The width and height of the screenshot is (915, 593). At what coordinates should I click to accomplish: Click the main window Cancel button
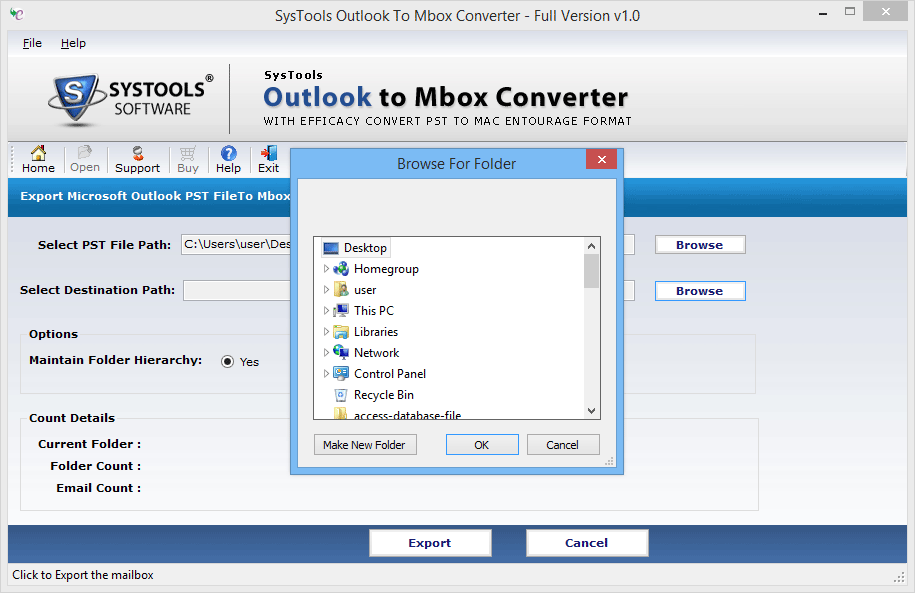[586, 543]
